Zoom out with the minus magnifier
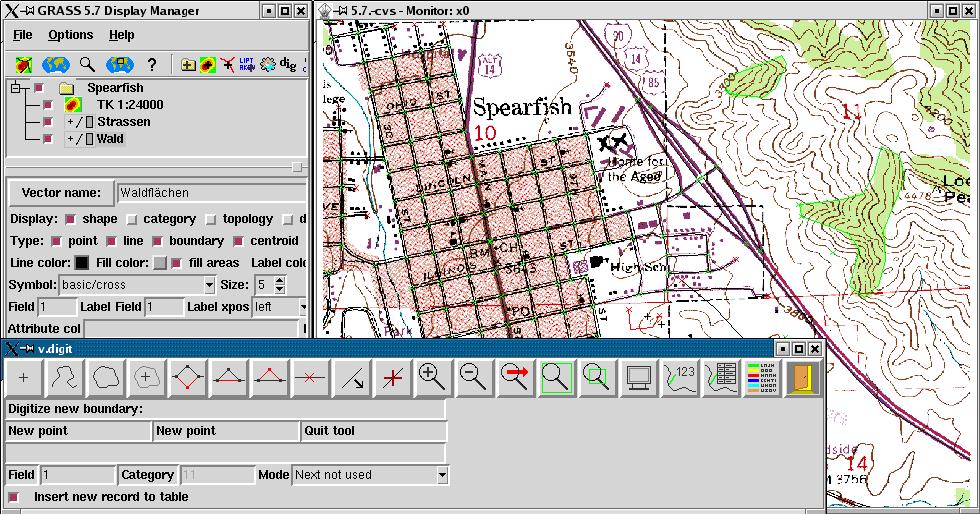980x514 pixels. [x=473, y=378]
